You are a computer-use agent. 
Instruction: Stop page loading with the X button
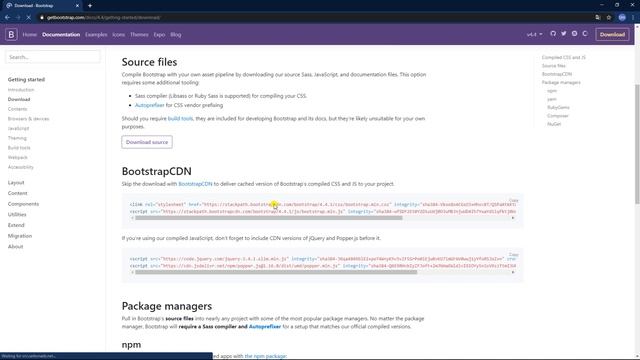[x=29, y=18]
